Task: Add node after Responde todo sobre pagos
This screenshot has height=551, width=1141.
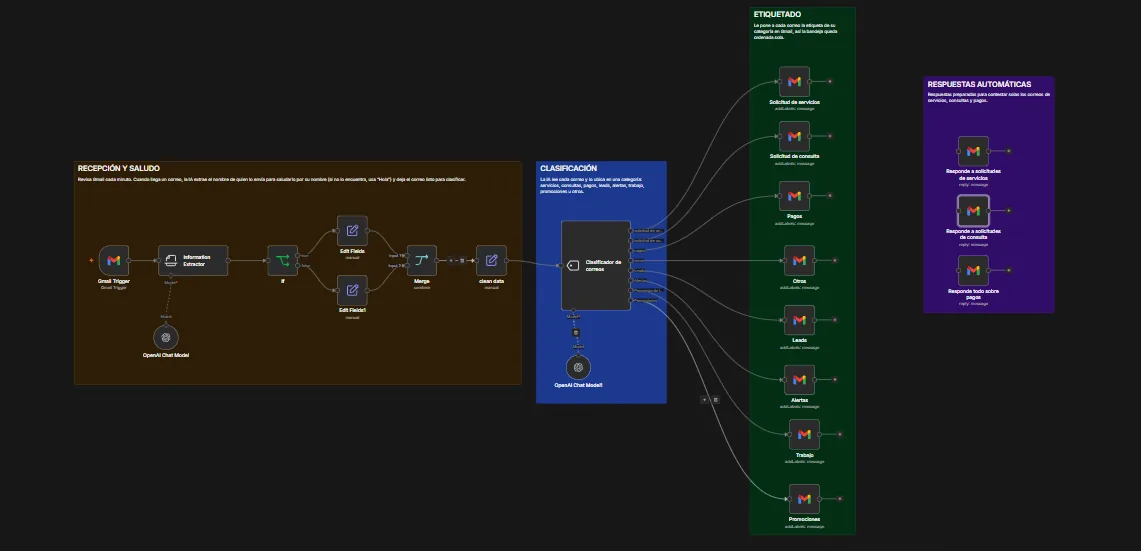Action: coord(1009,271)
